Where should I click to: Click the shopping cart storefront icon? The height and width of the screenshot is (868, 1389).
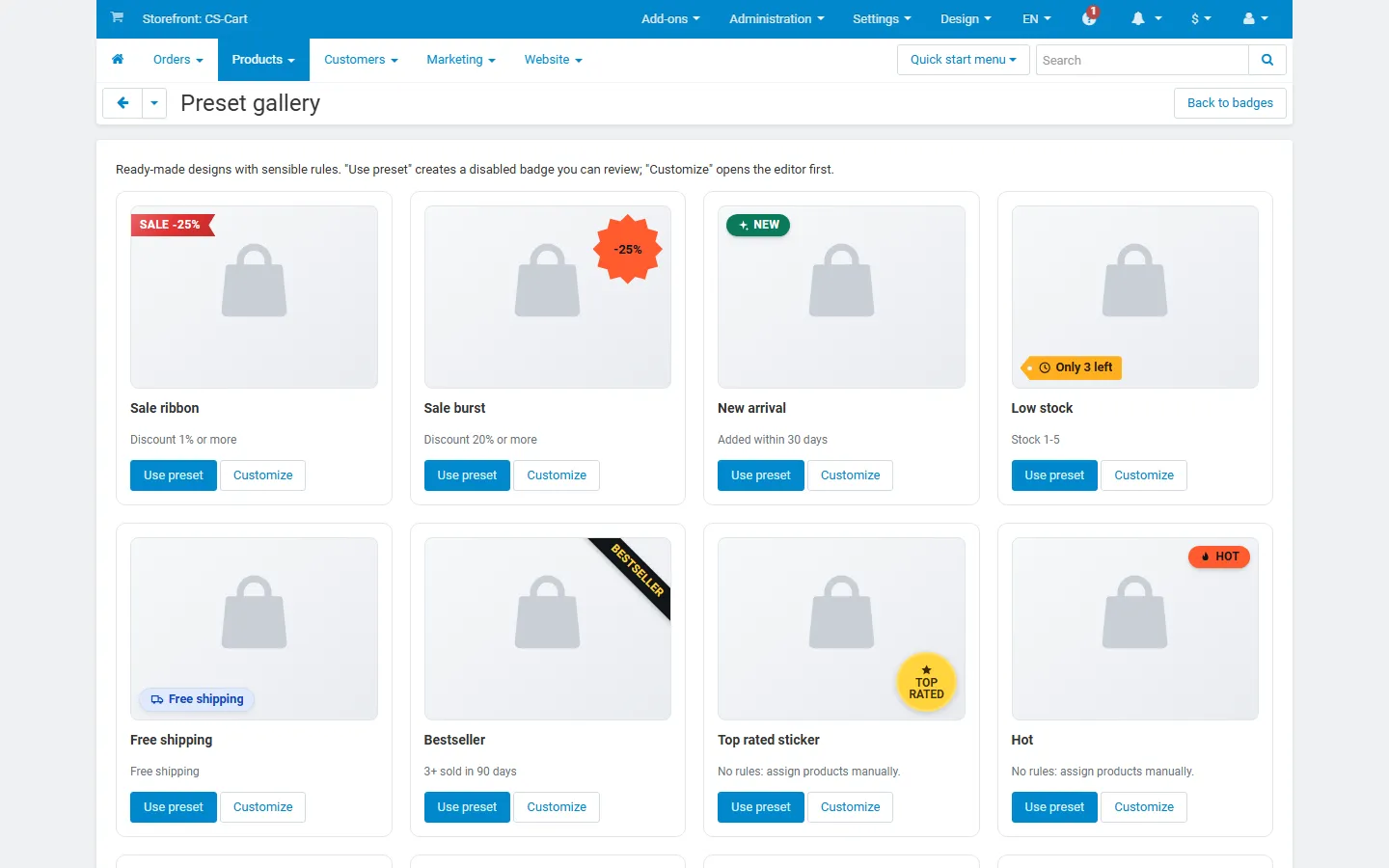coord(117,17)
